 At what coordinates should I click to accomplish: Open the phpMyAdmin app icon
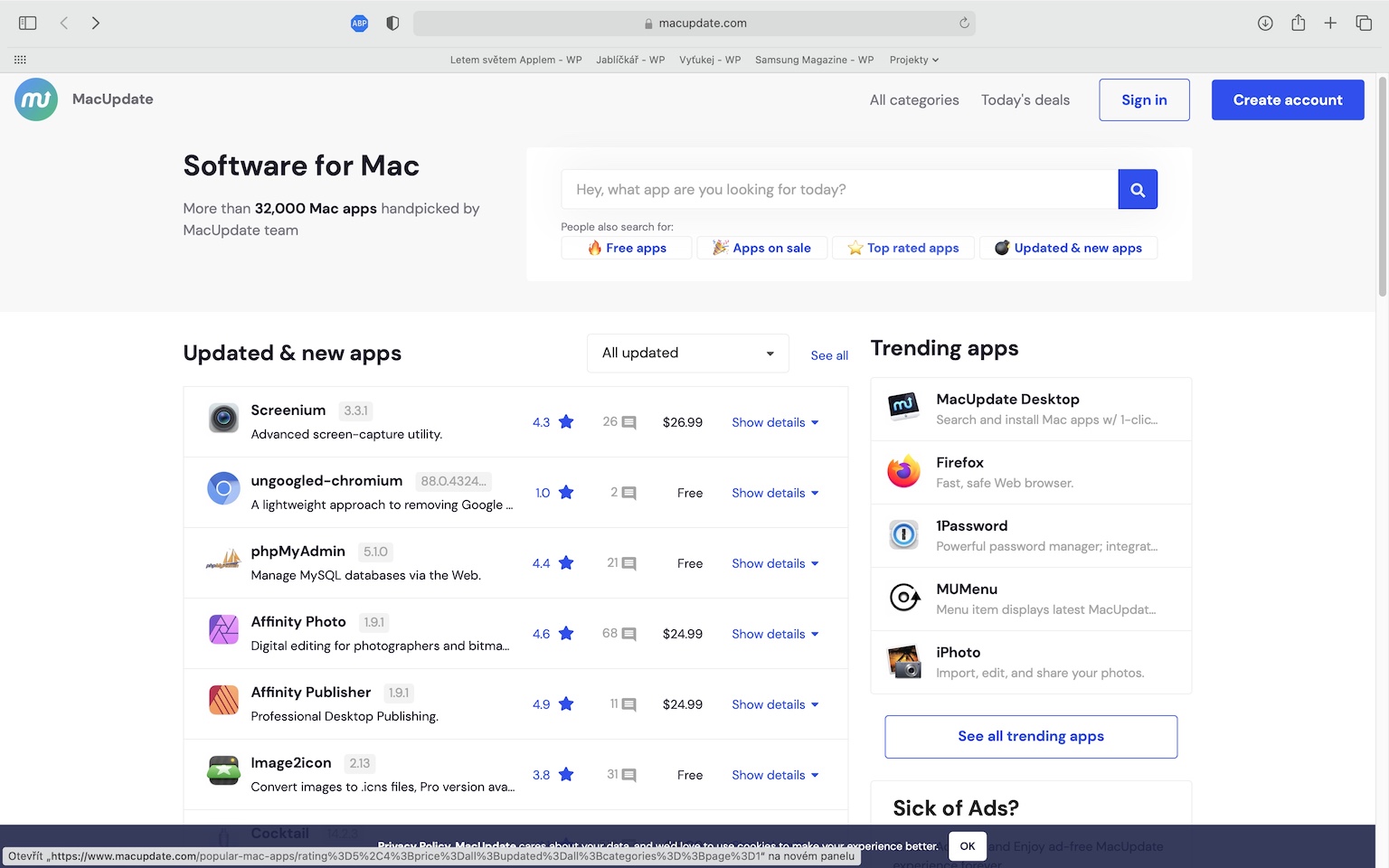click(x=223, y=559)
